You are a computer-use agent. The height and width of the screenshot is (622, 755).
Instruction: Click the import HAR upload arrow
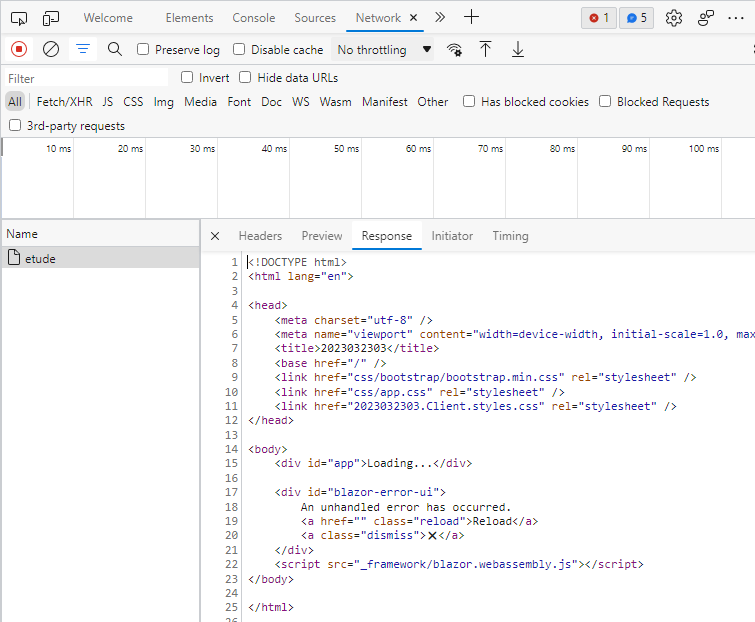pyautogui.click(x=486, y=49)
